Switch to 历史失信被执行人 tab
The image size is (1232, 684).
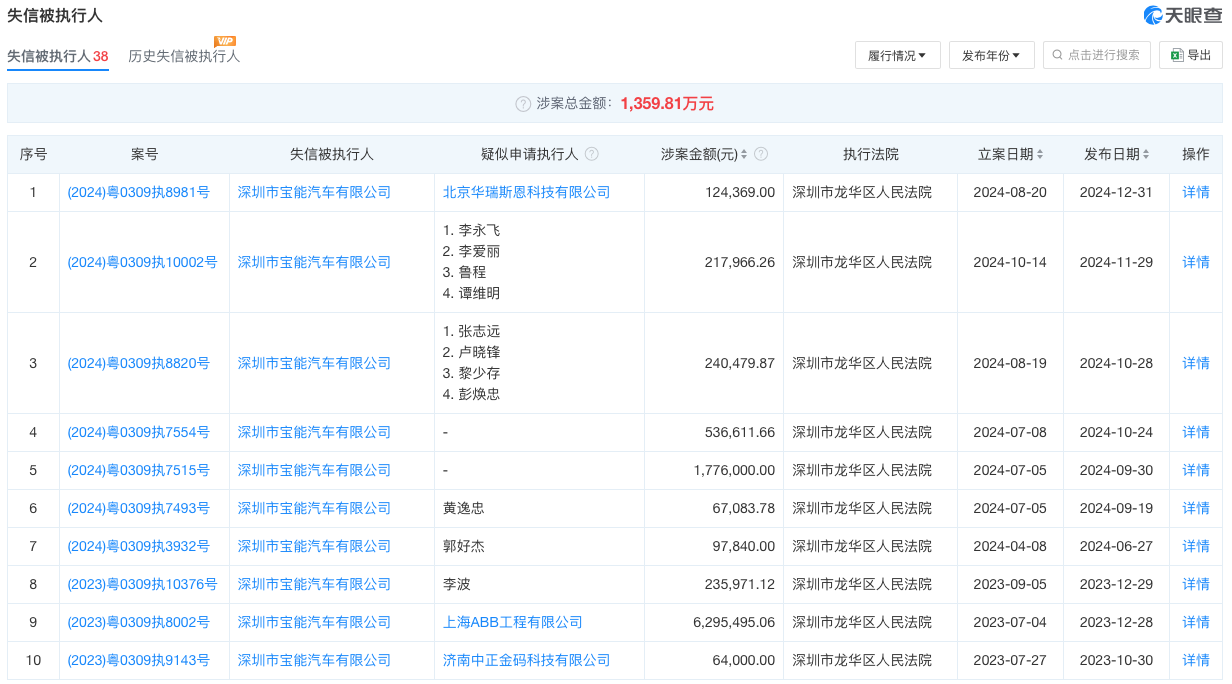tap(184, 56)
